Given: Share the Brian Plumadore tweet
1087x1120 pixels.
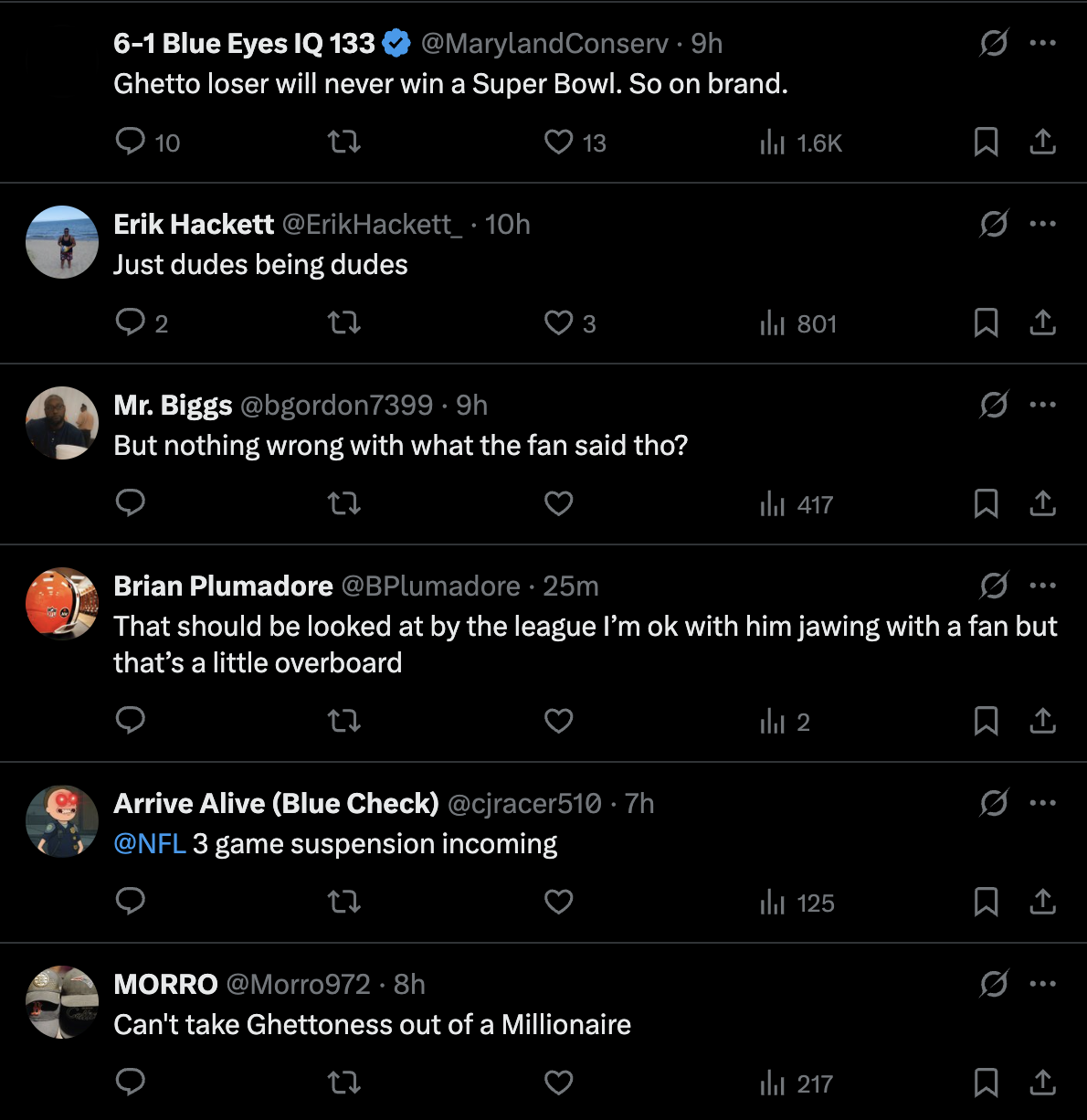Looking at the screenshot, I should (x=1042, y=721).
